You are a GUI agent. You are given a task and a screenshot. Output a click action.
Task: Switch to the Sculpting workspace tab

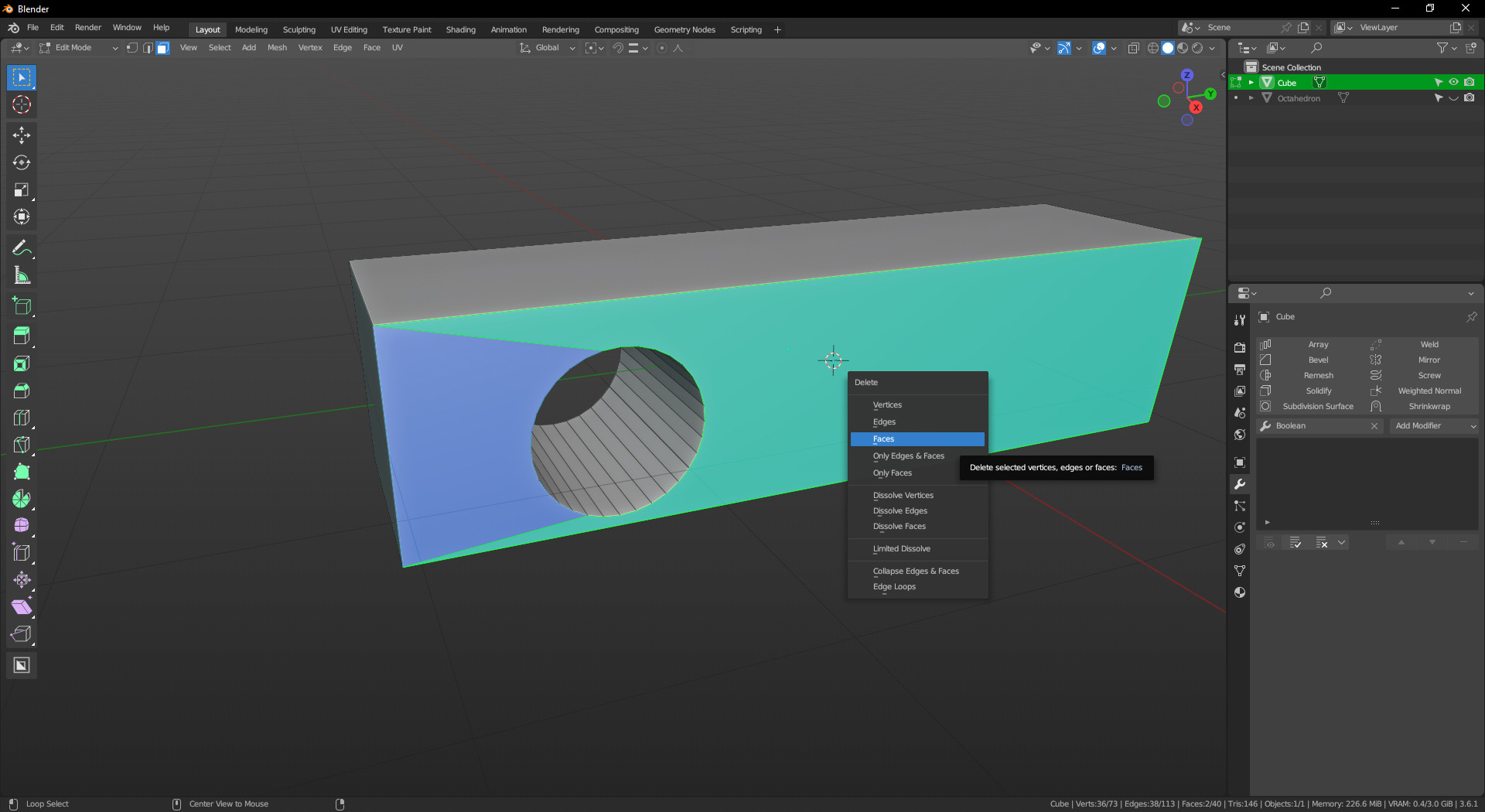coord(299,29)
